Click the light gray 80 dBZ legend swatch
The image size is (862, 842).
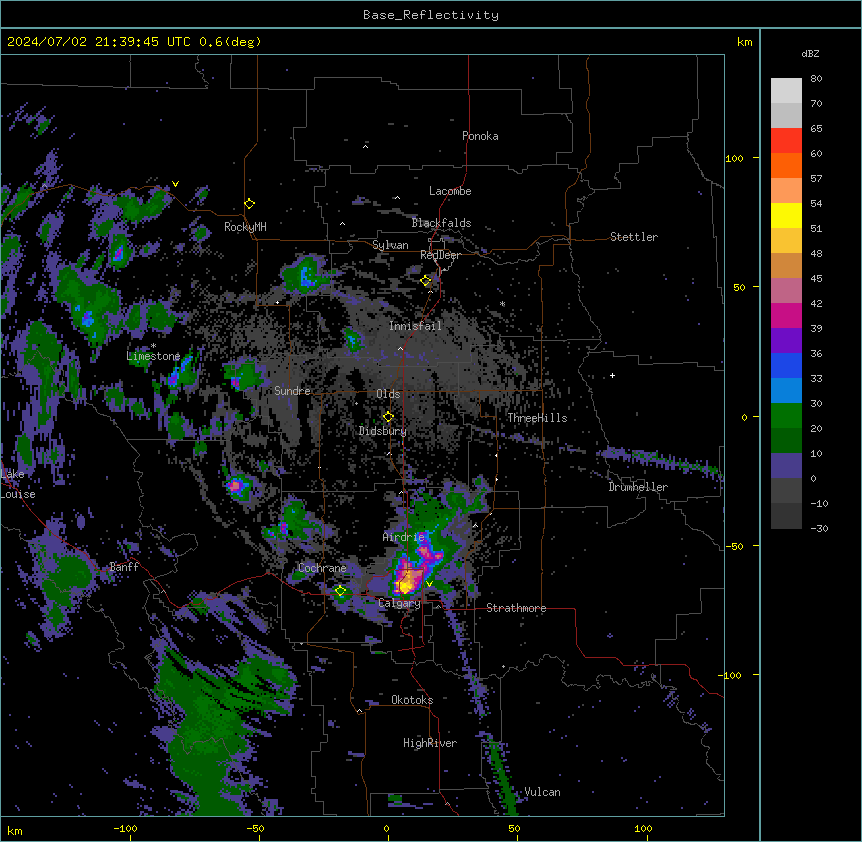click(786, 91)
